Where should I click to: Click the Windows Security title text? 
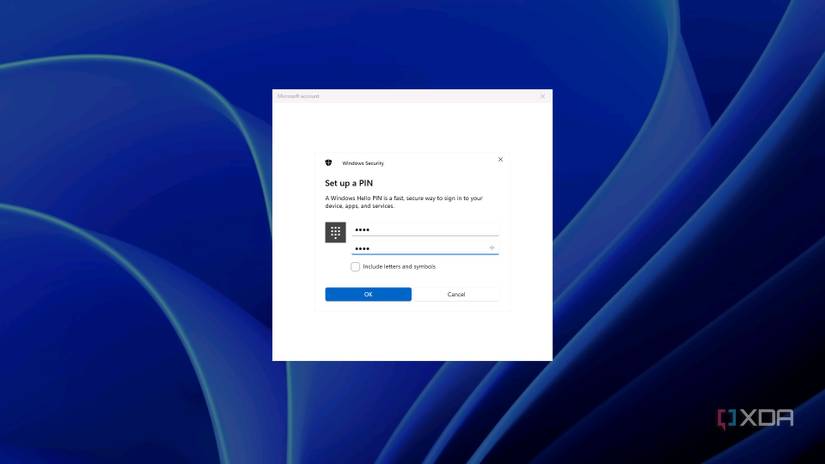tap(363, 163)
